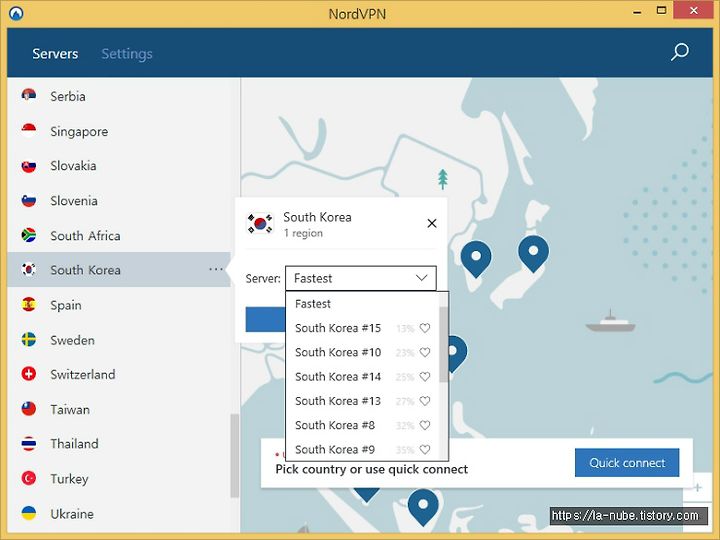Select Spain in the country list
This screenshot has width=720, height=540.
point(119,305)
